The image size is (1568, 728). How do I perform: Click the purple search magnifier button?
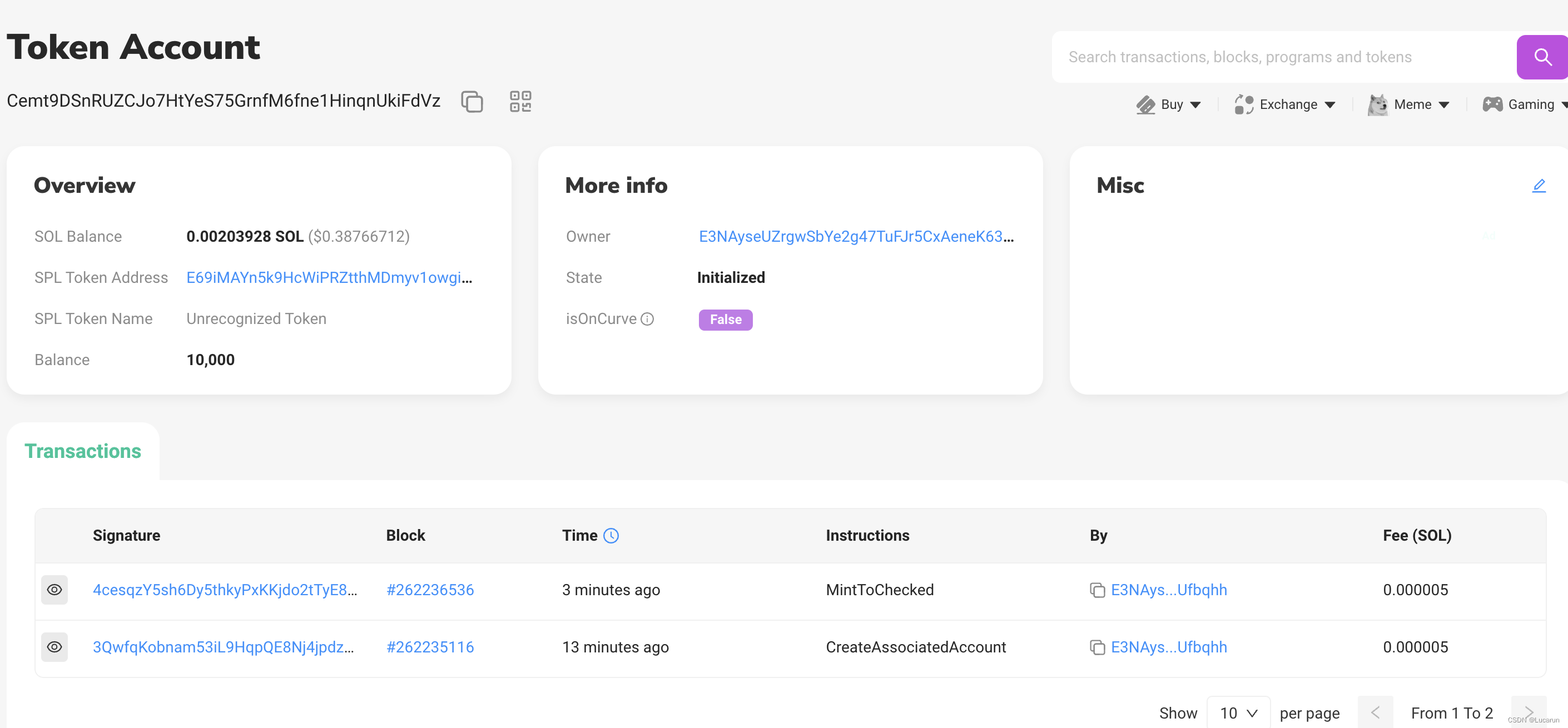(1541, 57)
